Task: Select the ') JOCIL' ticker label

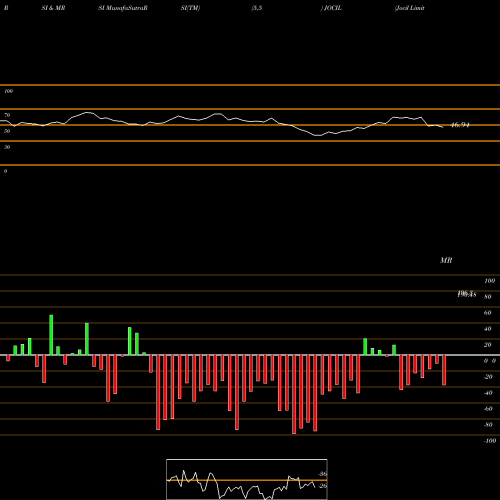Action: [x=331, y=8]
